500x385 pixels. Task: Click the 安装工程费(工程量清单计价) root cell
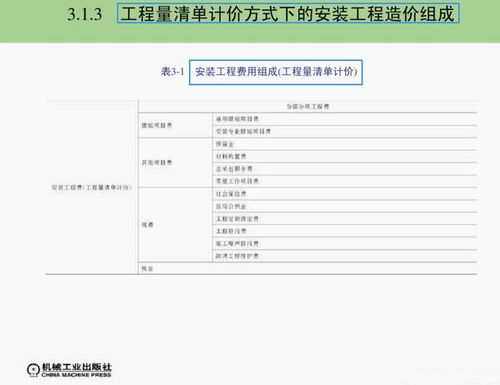point(92,187)
